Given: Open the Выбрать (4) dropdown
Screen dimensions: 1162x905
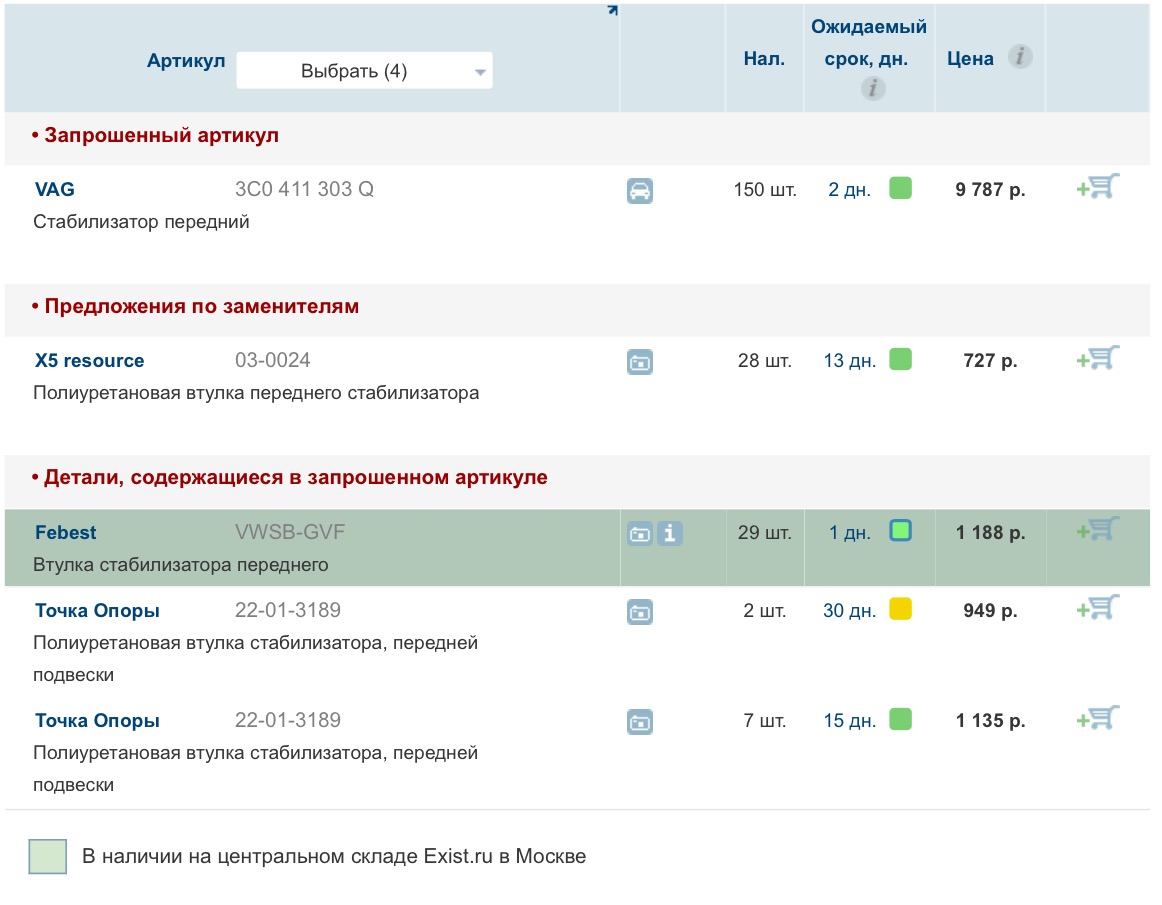Looking at the screenshot, I should point(364,71).
